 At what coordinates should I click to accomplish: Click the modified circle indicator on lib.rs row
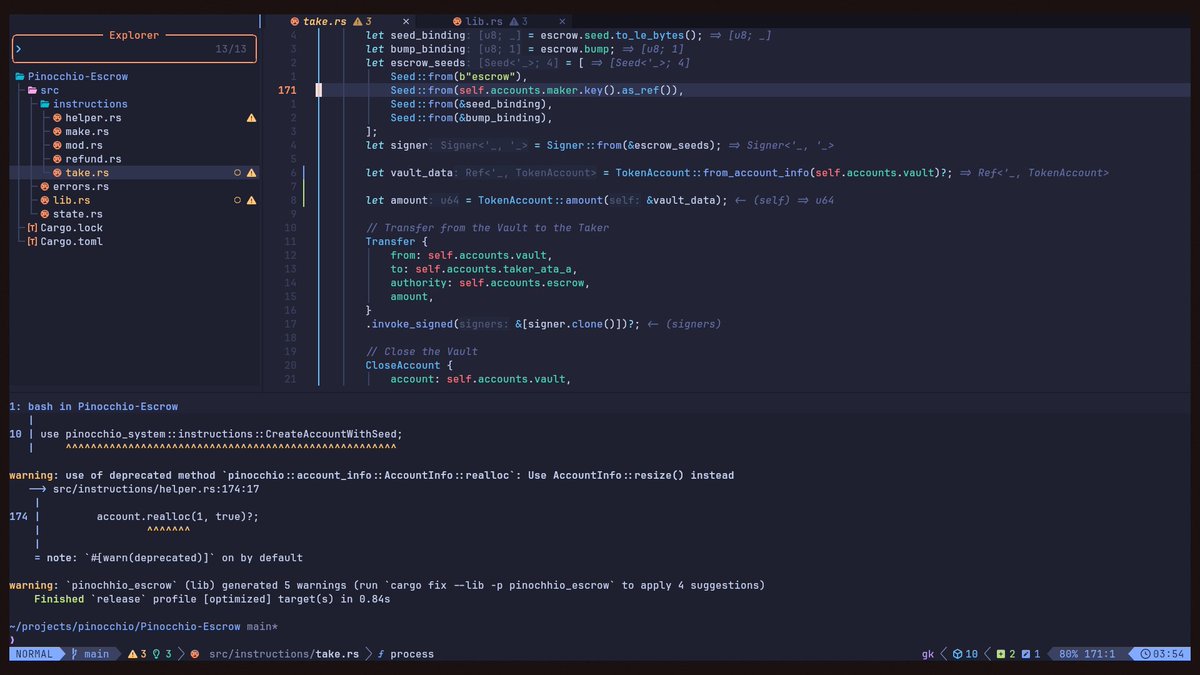click(x=237, y=200)
